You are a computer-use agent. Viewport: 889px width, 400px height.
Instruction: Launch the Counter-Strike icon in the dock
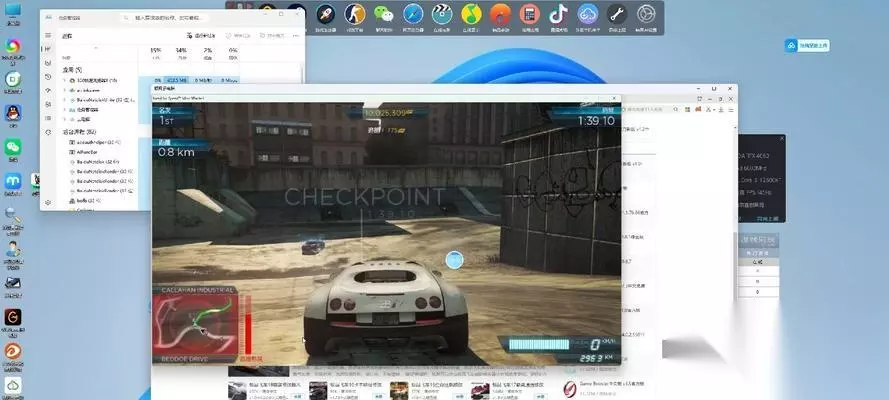coord(355,14)
